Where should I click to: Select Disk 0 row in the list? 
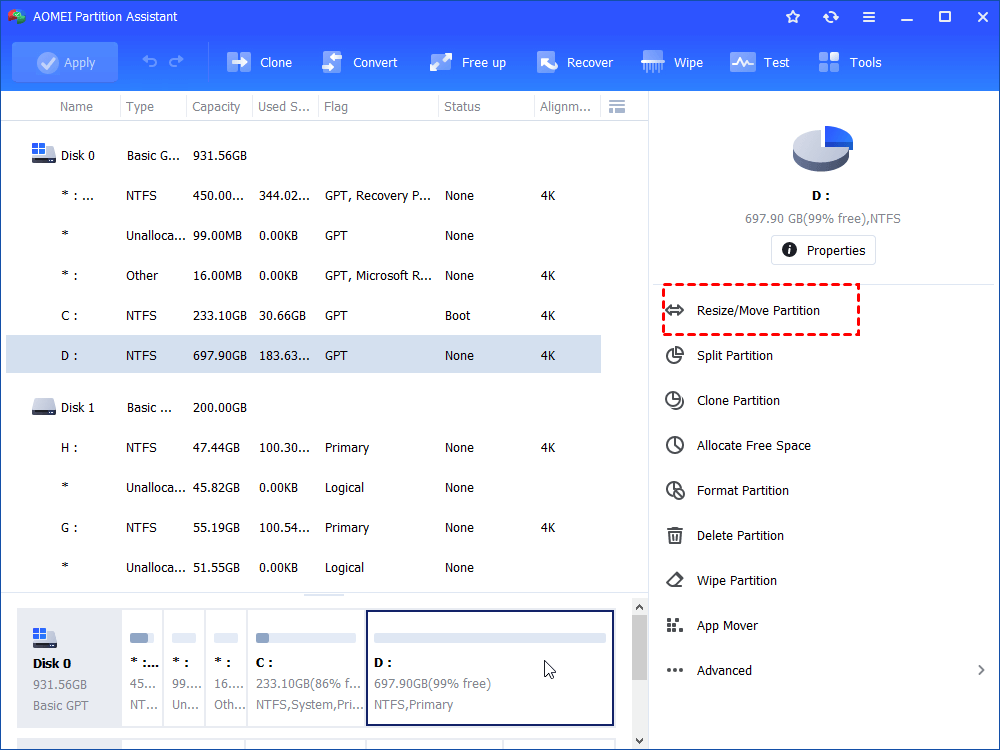(x=304, y=156)
